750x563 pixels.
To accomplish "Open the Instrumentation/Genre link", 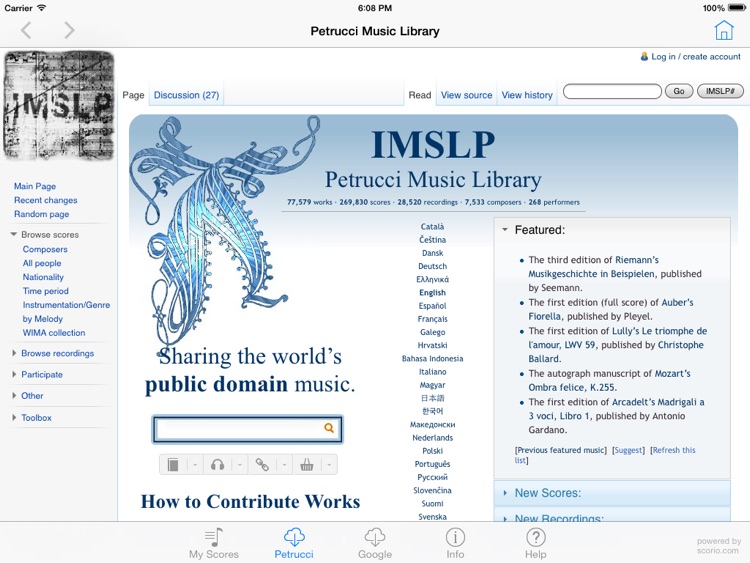I will [66, 305].
